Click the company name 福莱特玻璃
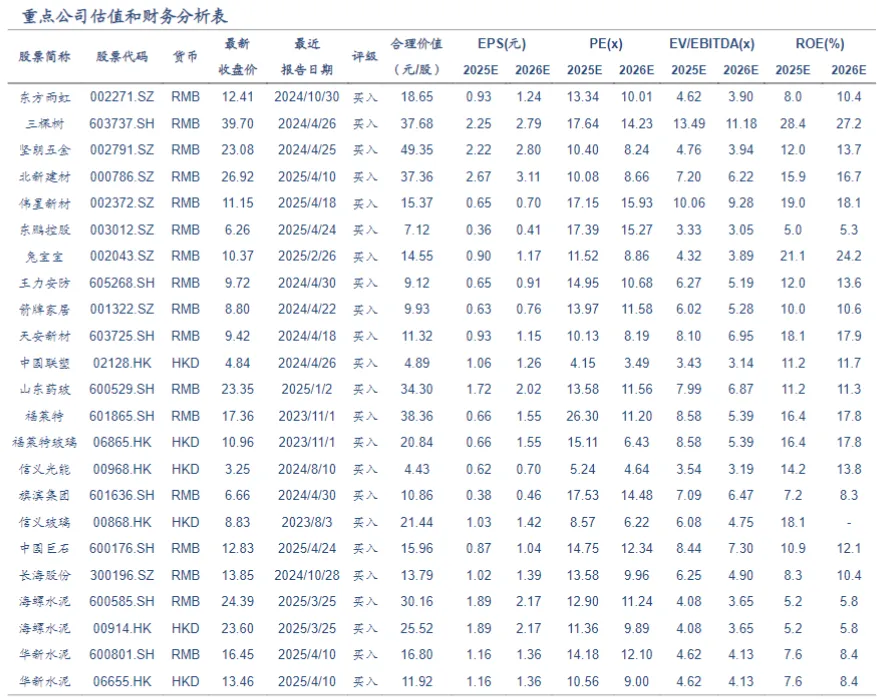Screen dimensions: 889x699 pyautogui.click(x=45, y=443)
